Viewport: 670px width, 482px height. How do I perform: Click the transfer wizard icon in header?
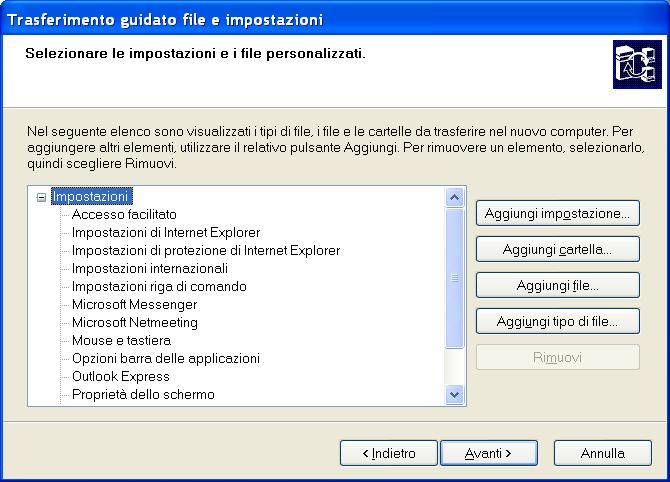[x=632, y=67]
